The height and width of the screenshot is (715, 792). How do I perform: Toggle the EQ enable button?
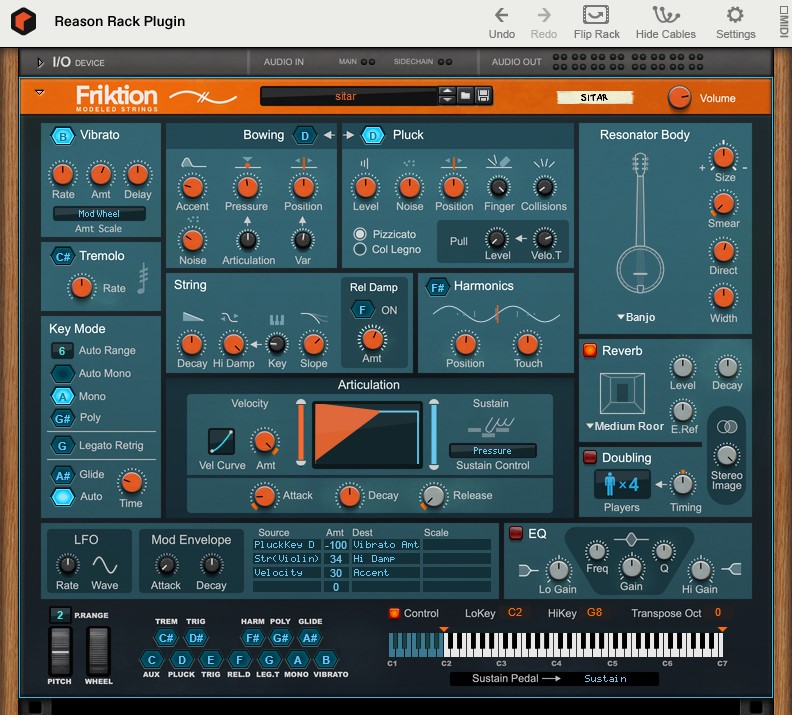click(516, 533)
